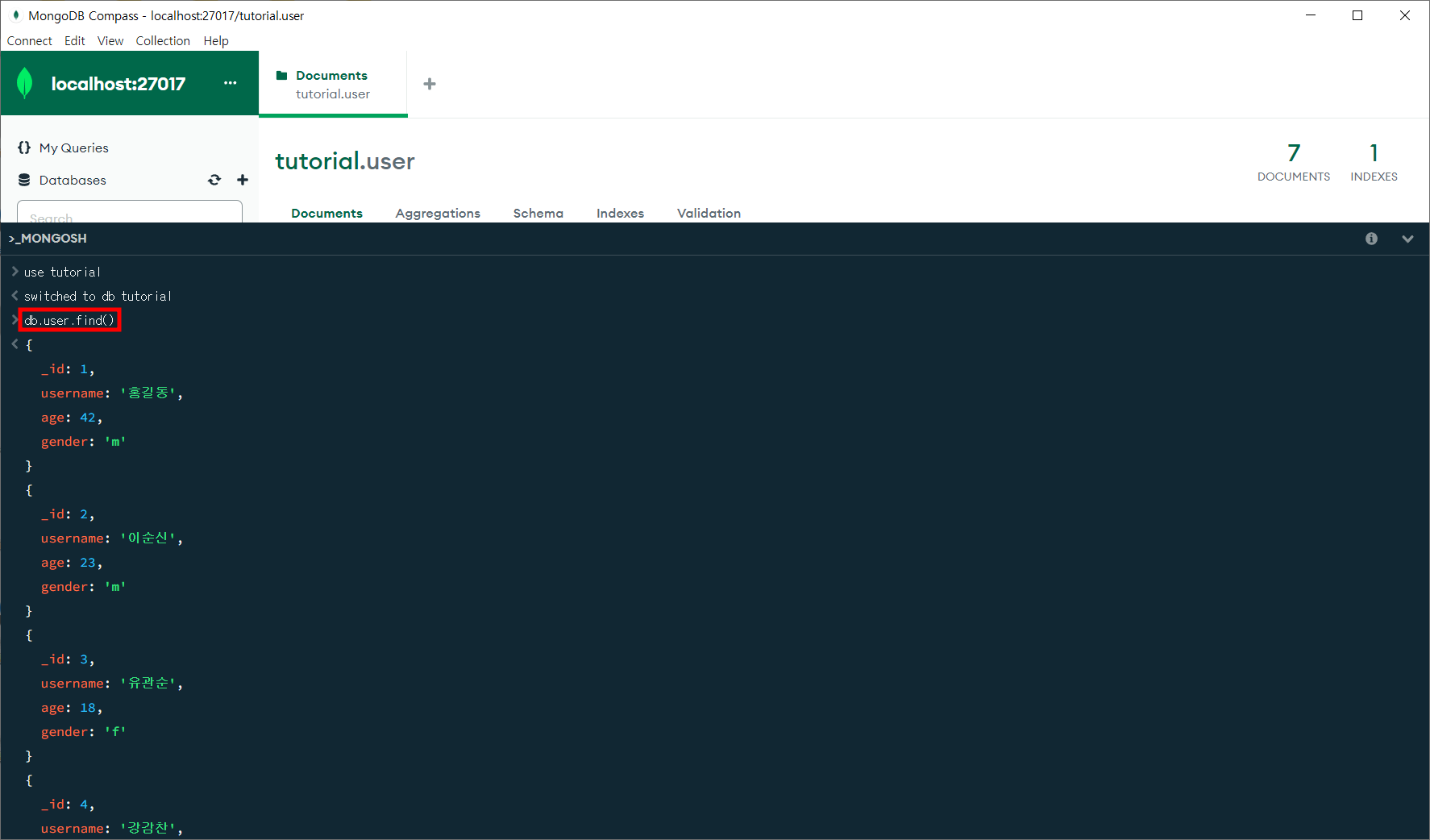This screenshot has height=840, width=1430.
Task: Click the db.user.find() command
Action: coord(69,320)
